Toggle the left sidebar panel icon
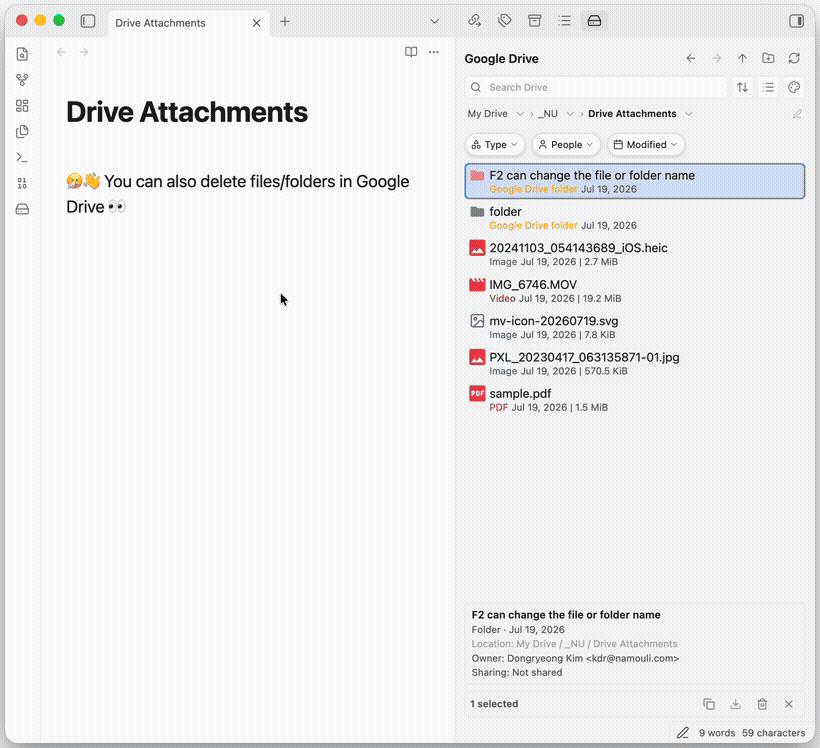The height and width of the screenshot is (748, 820). [88, 21]
